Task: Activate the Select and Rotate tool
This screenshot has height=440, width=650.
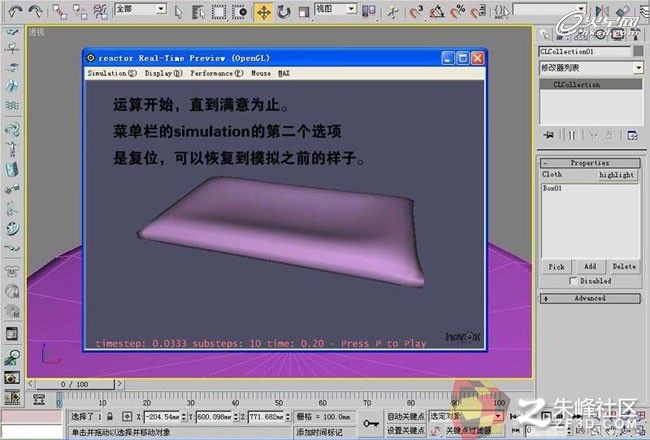Action: coord(284,12)
